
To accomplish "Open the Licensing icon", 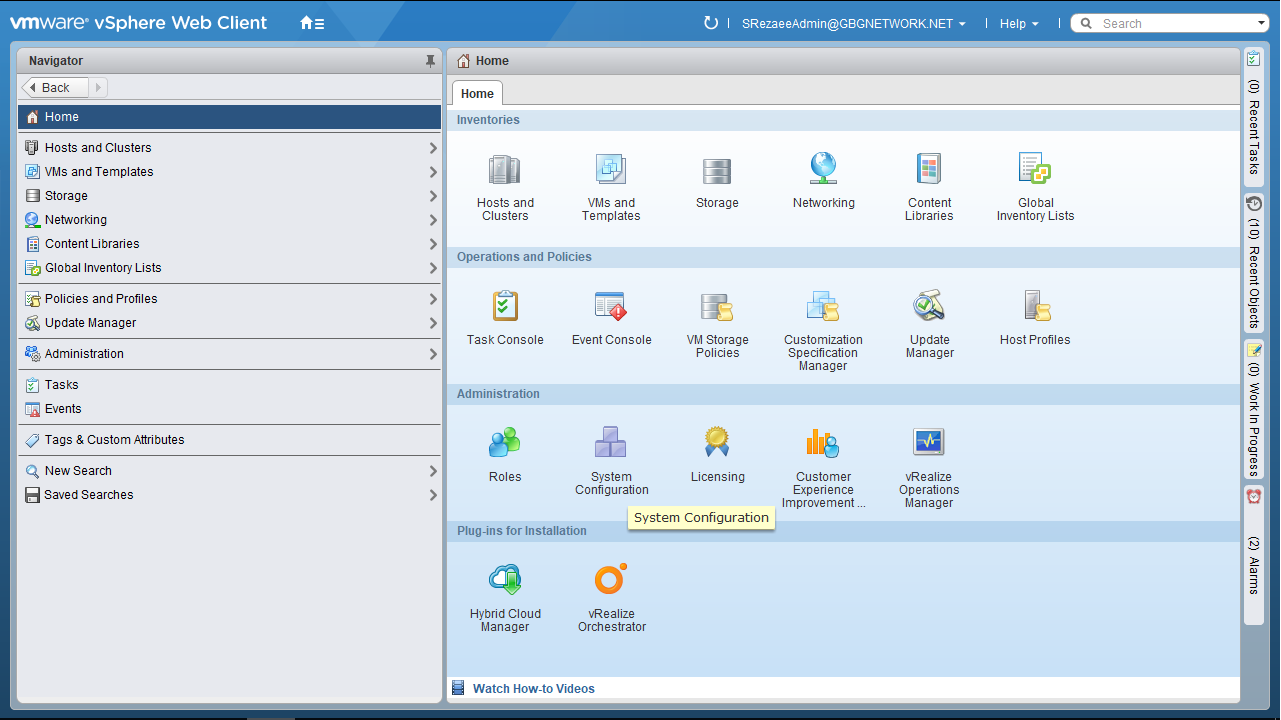I will click(x=717, y=444).
